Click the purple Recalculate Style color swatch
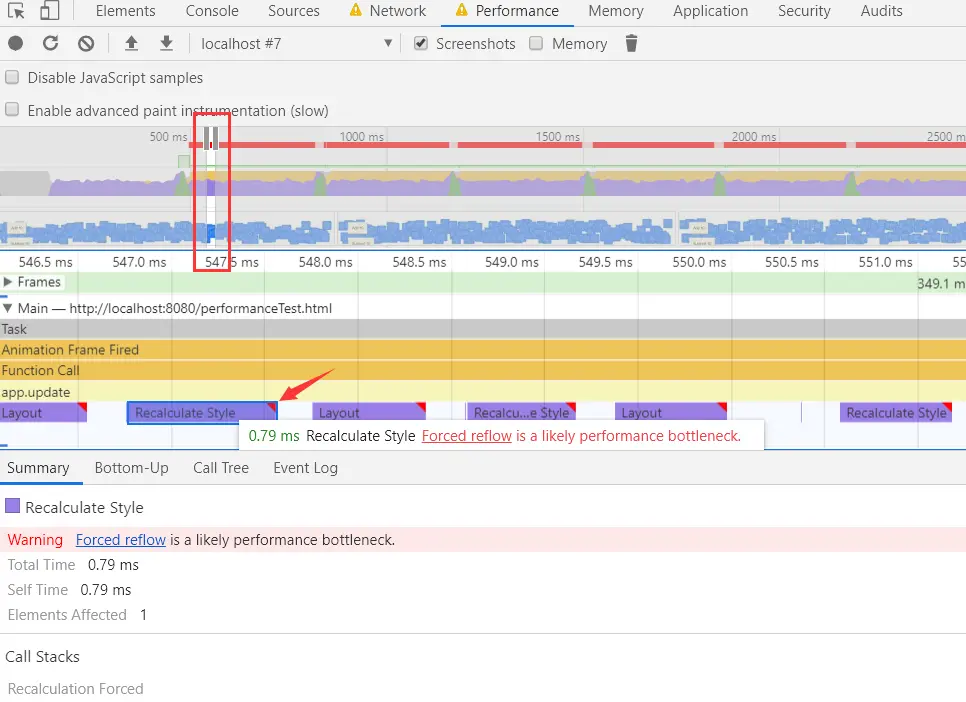Image resolution: width=966 pixels, height=702 pixels. click(x=12, y=506)
